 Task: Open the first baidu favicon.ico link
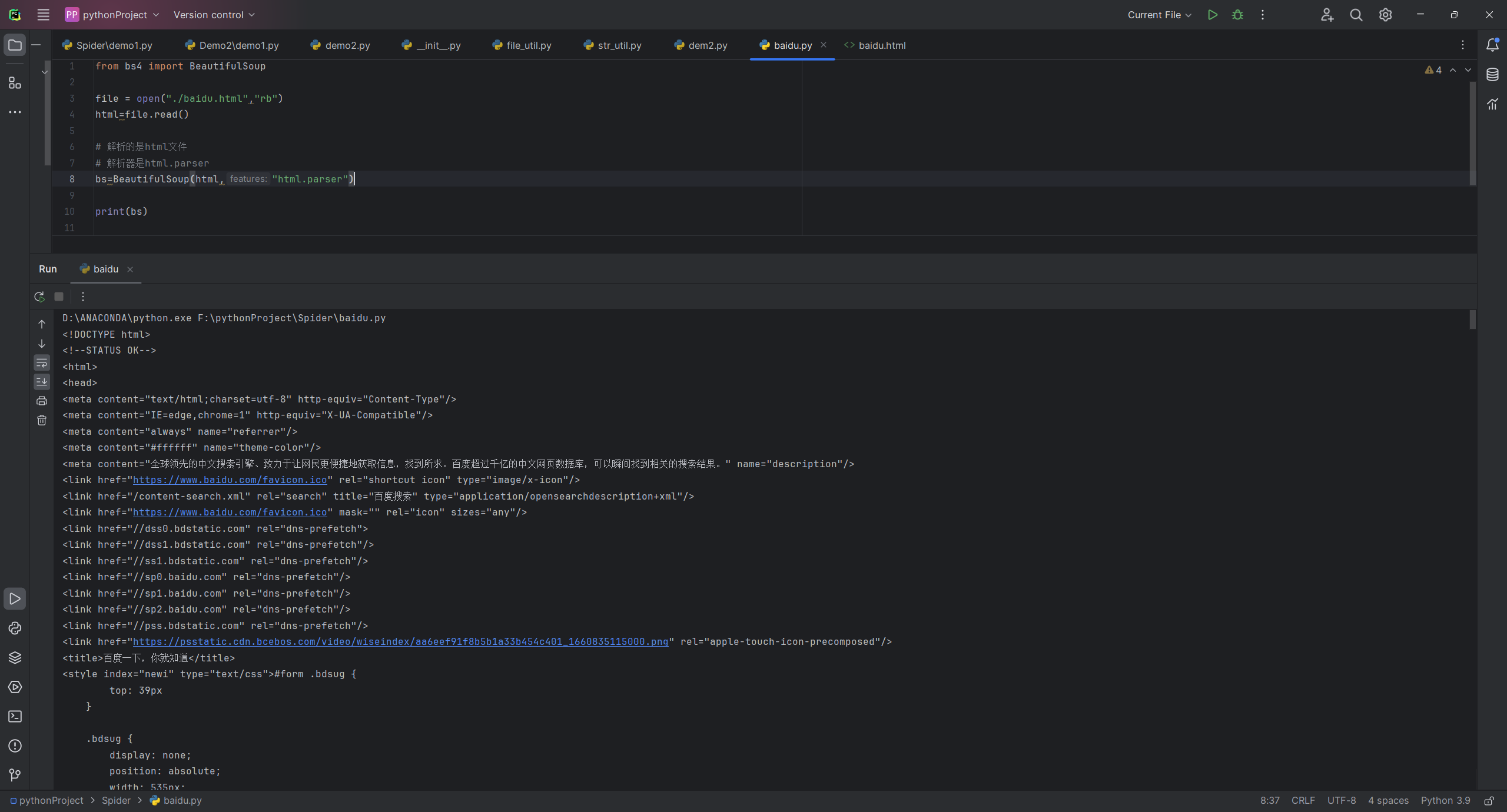[x=230, y=480]
